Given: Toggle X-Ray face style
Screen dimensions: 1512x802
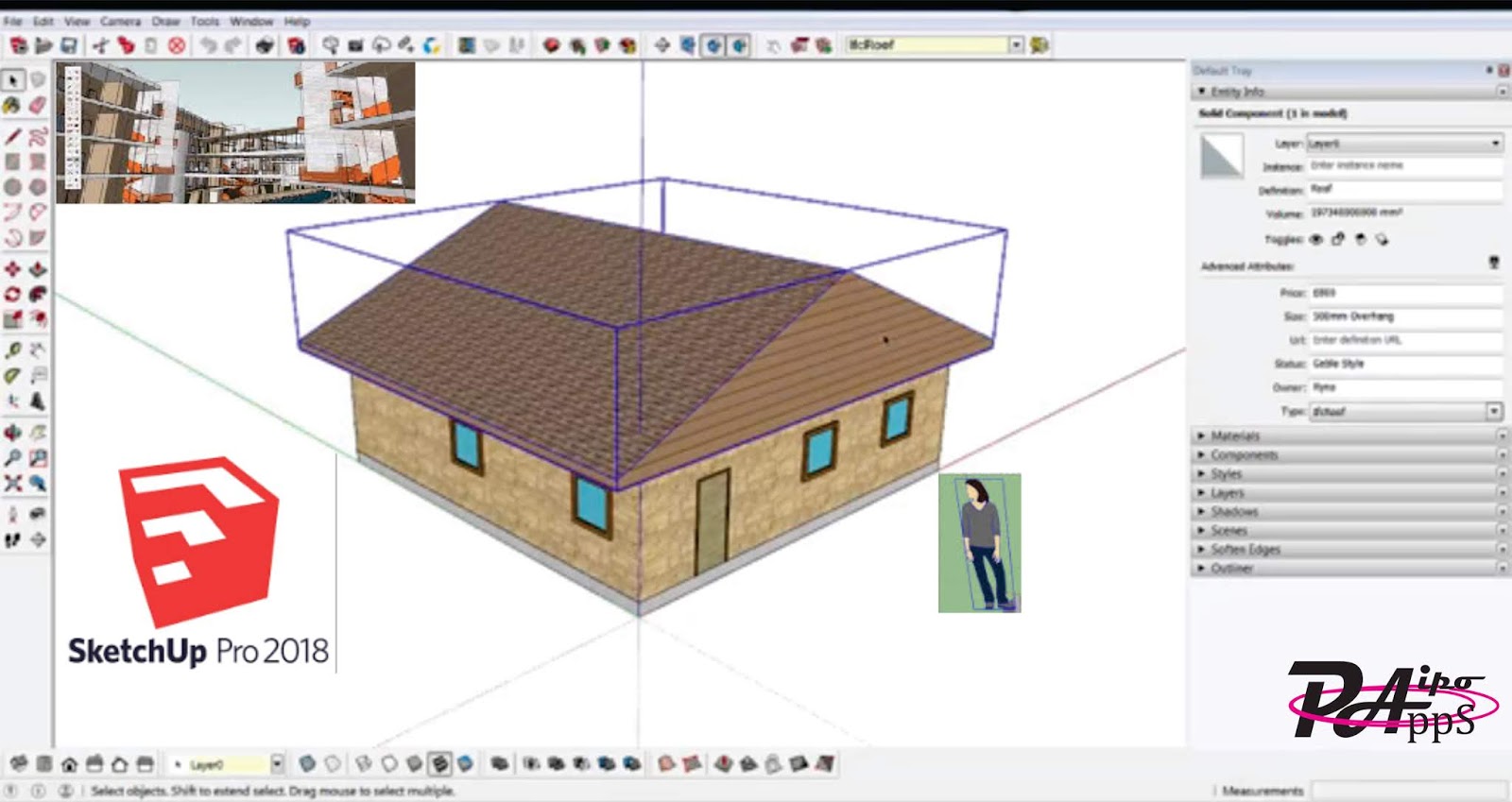Looking at the screenshot, I should [x=307, y=764].
